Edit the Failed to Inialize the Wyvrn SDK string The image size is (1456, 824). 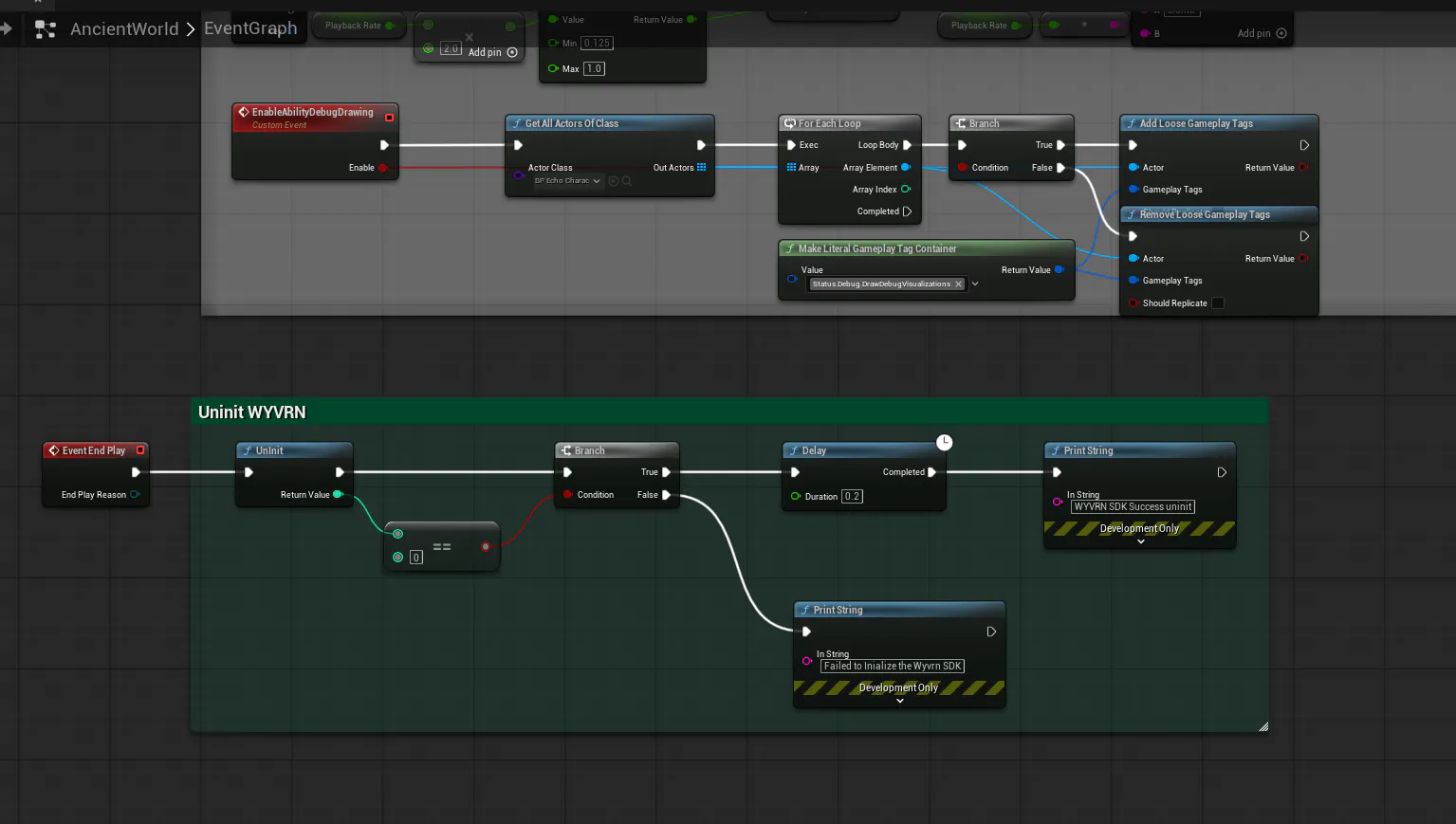(x=892, y=666)
